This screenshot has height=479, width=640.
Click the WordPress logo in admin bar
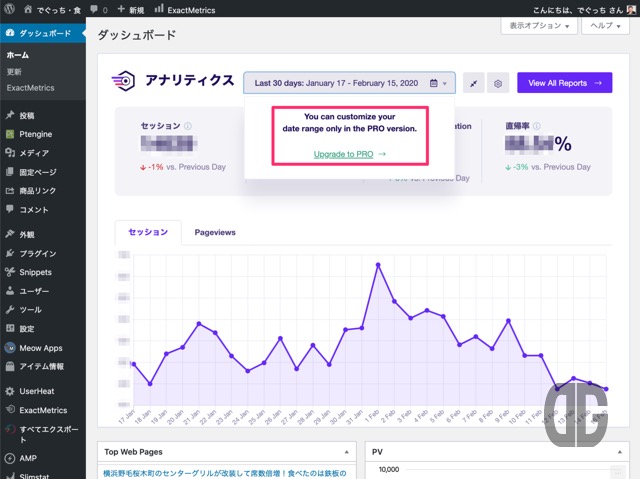9,9
